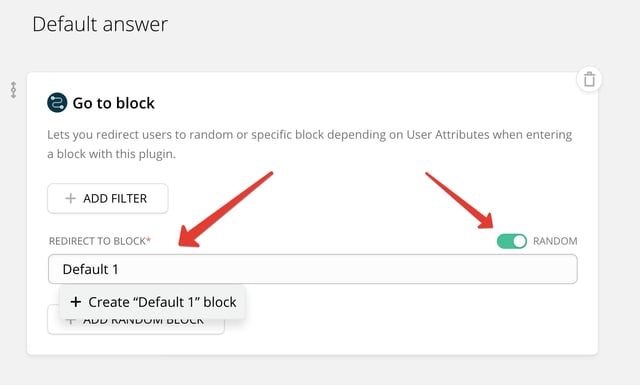640x385 pixels.
Task: Delete the Go to block plugin via trash icon
Action: pos(589,79)
